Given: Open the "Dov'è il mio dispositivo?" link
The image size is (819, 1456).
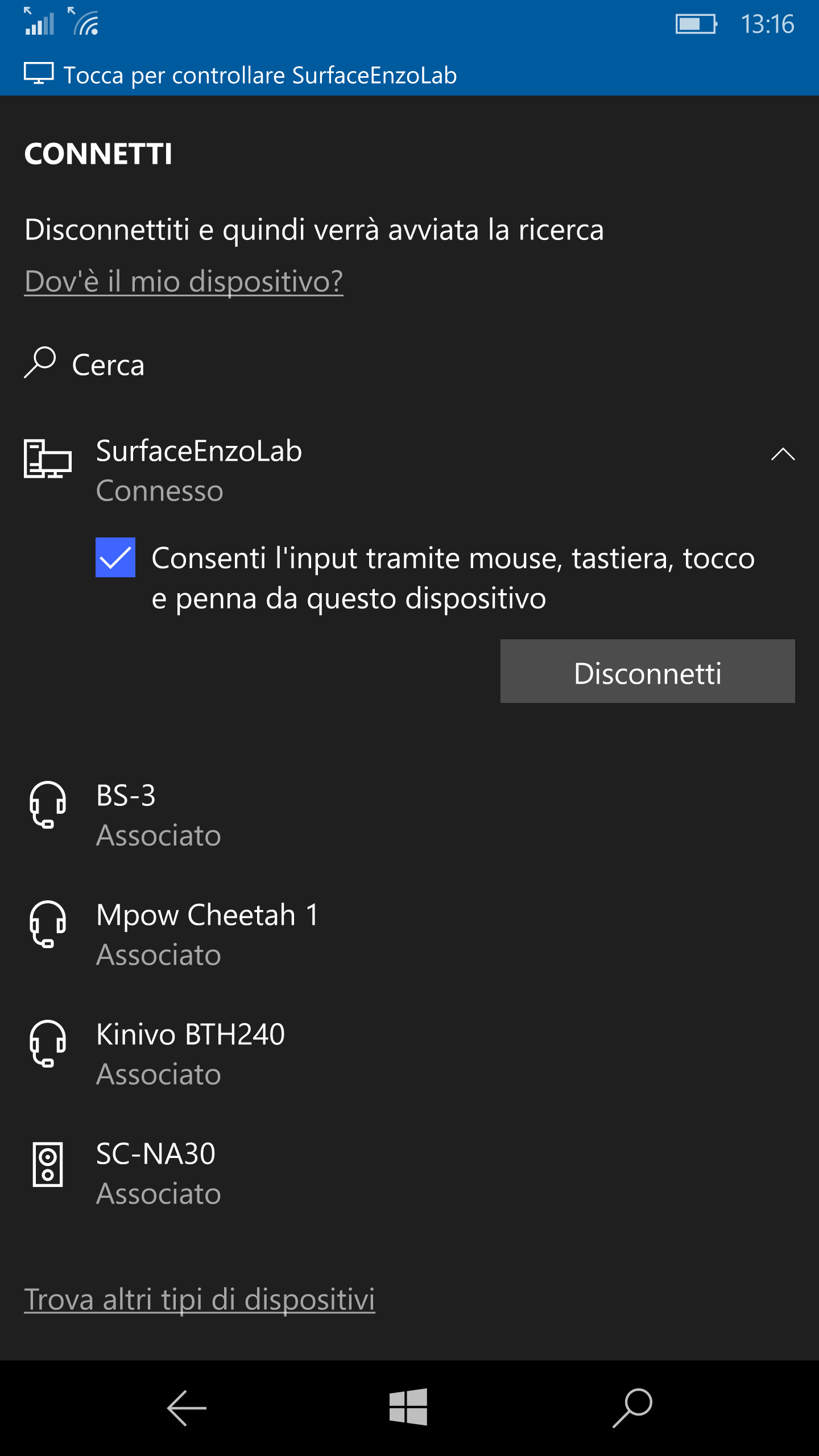Looking at the screenshot, I should click(x=184, y=281).
